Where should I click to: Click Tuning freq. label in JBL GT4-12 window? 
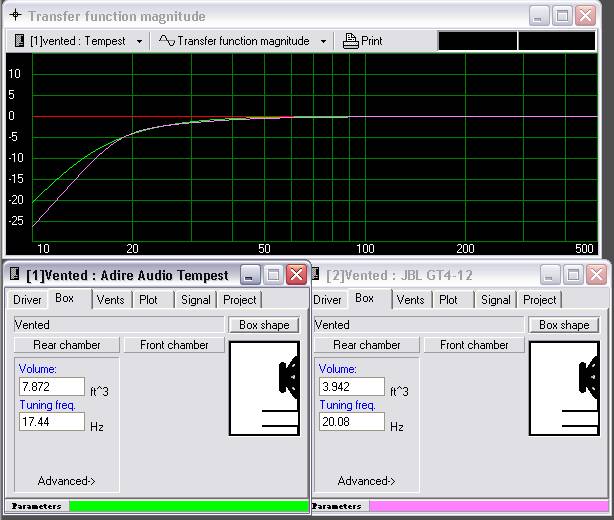tap(347, 405)
